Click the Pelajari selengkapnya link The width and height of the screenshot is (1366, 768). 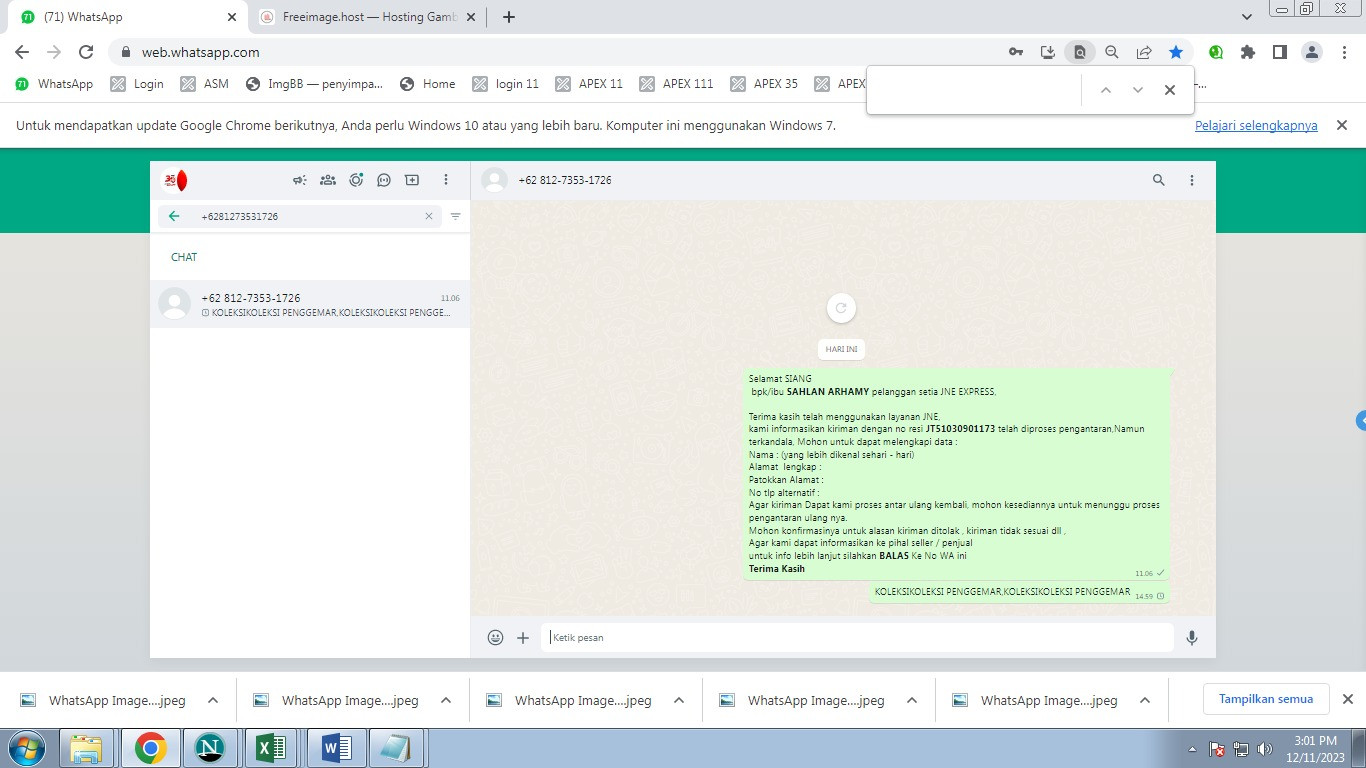[1256, 126]
